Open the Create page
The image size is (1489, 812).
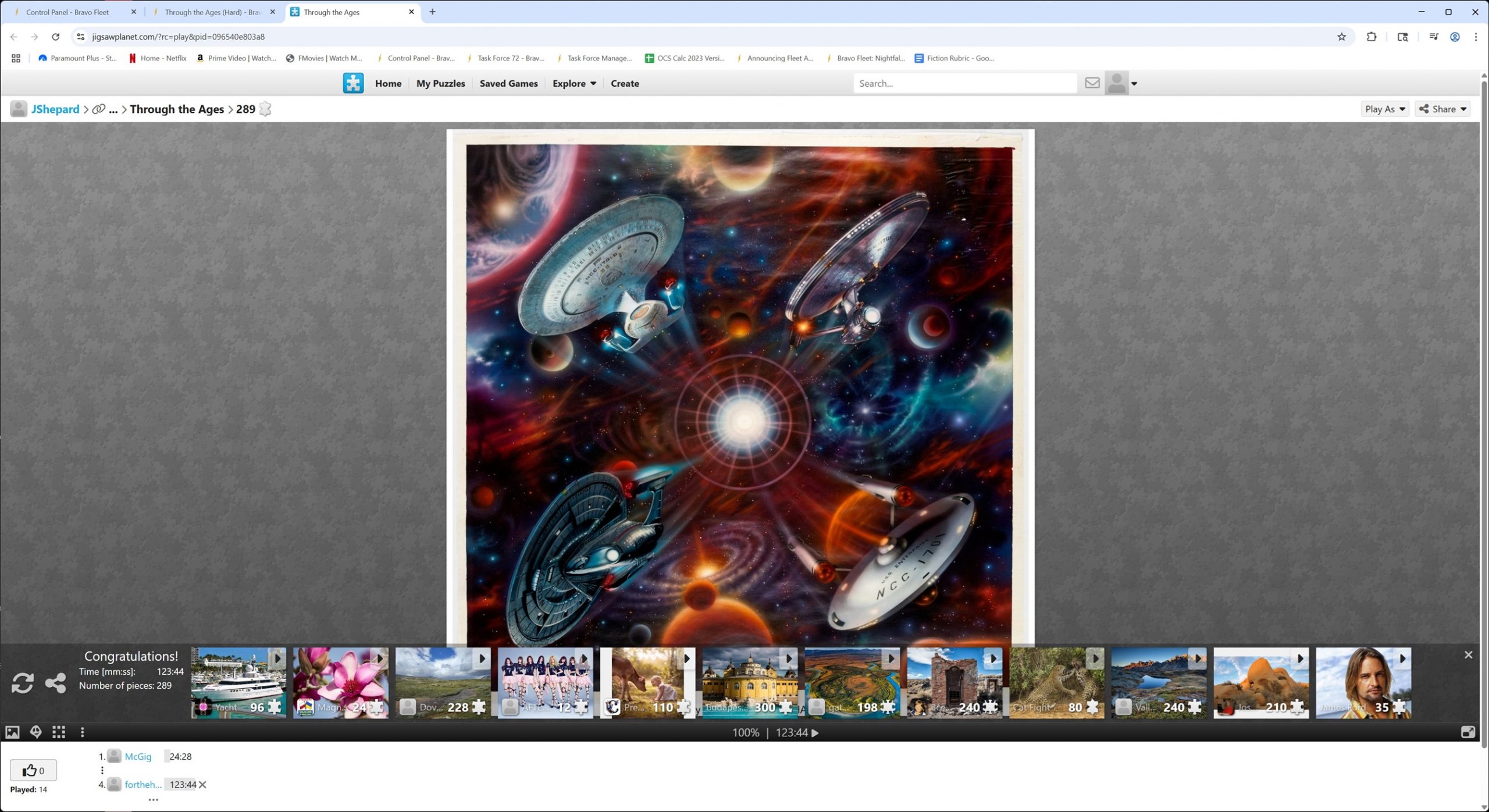(625, 83)
